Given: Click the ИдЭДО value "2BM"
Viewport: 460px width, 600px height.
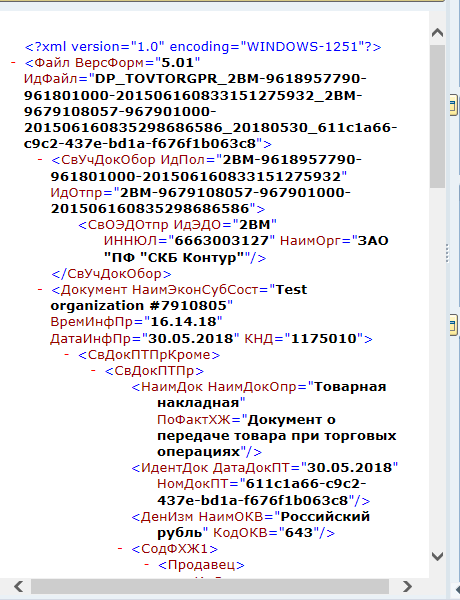Looking at the screenshot, I should pos(254,225).
